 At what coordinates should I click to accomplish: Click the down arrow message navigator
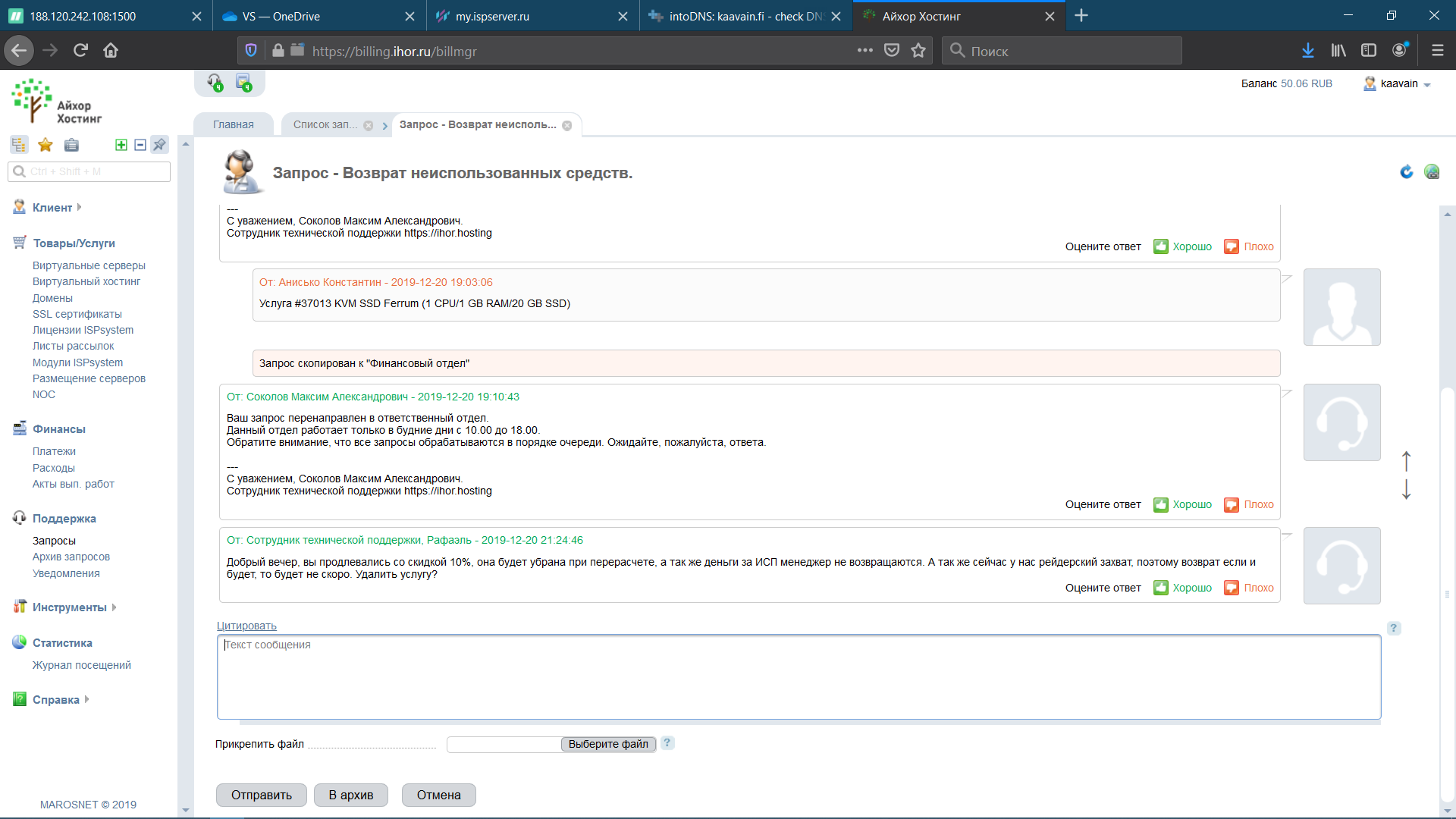point(1406,489)
